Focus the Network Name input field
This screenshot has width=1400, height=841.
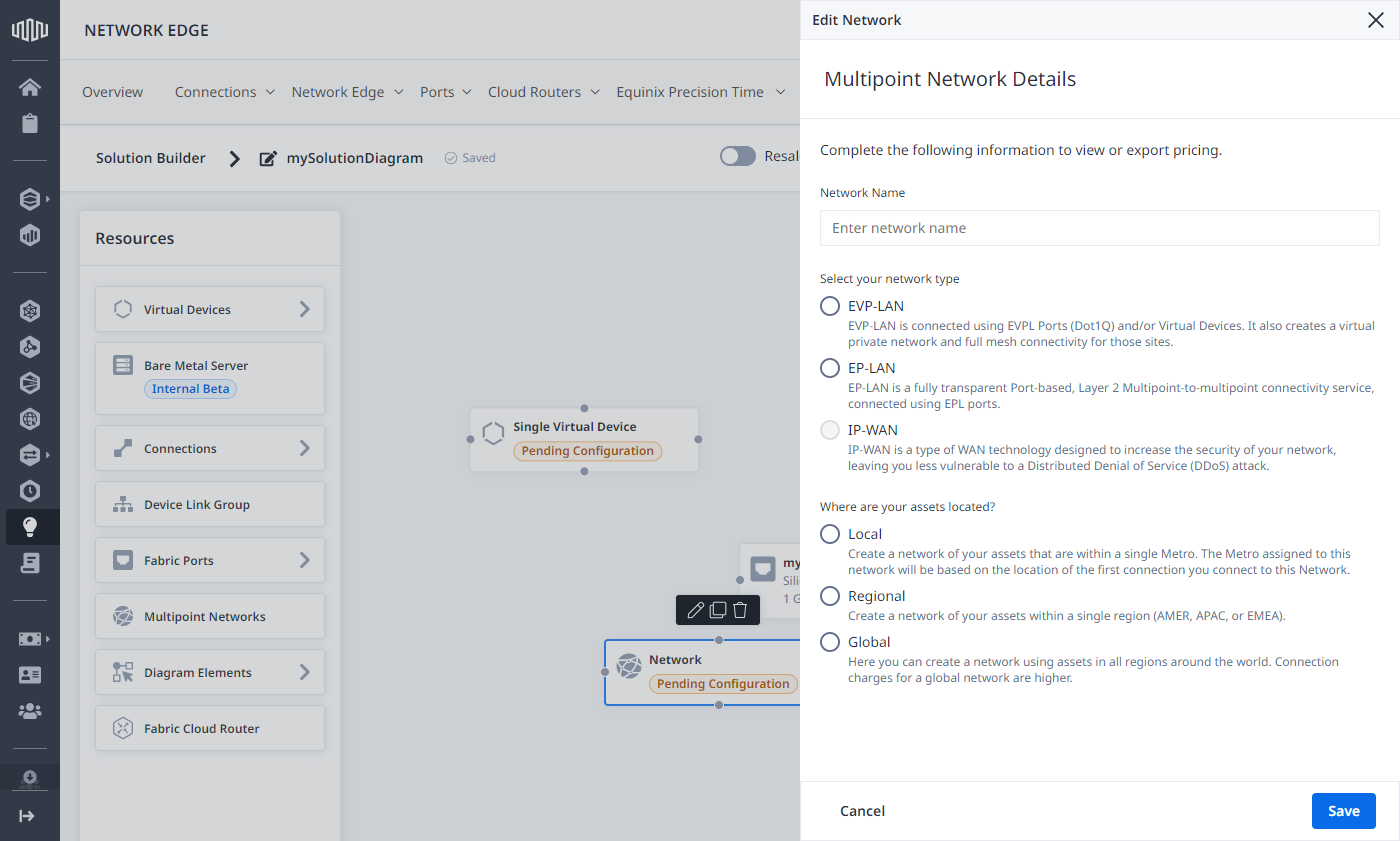click(1100, 228)
